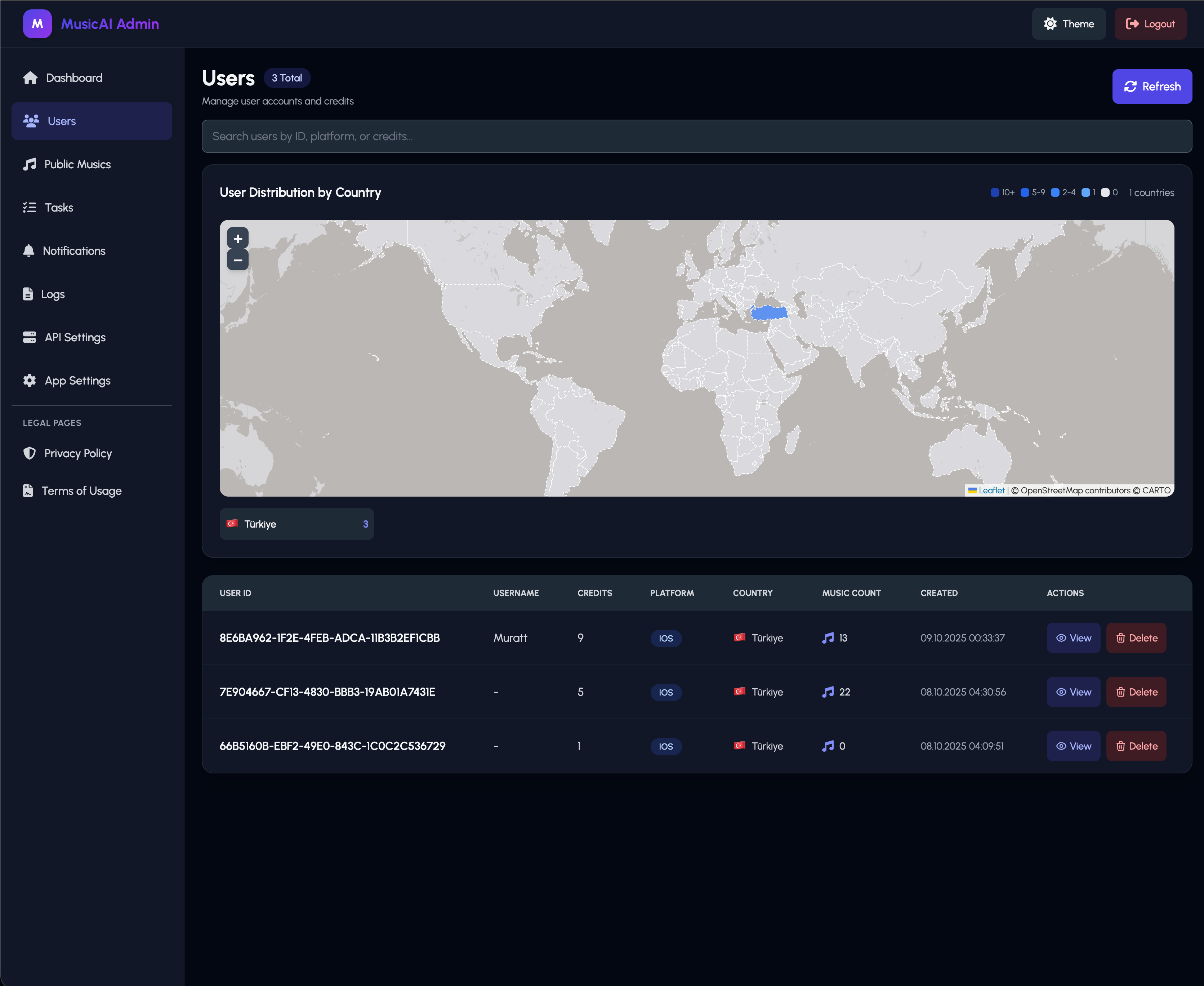1204x986 pixels.
Task: Click the Privacy Policy shield icon
Action: coord(30,453)
